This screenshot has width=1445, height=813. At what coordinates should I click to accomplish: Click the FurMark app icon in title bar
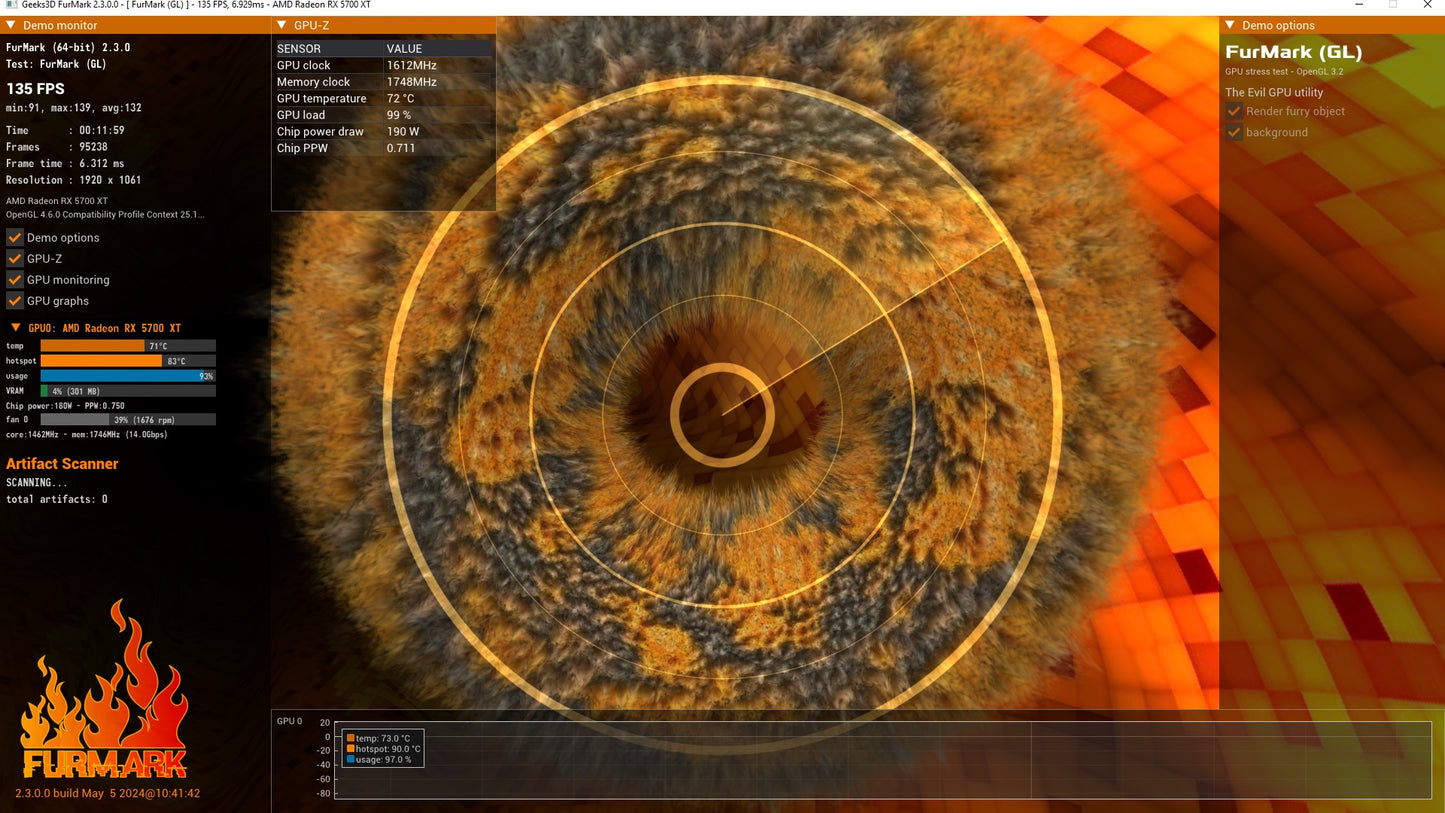[11, 5]
